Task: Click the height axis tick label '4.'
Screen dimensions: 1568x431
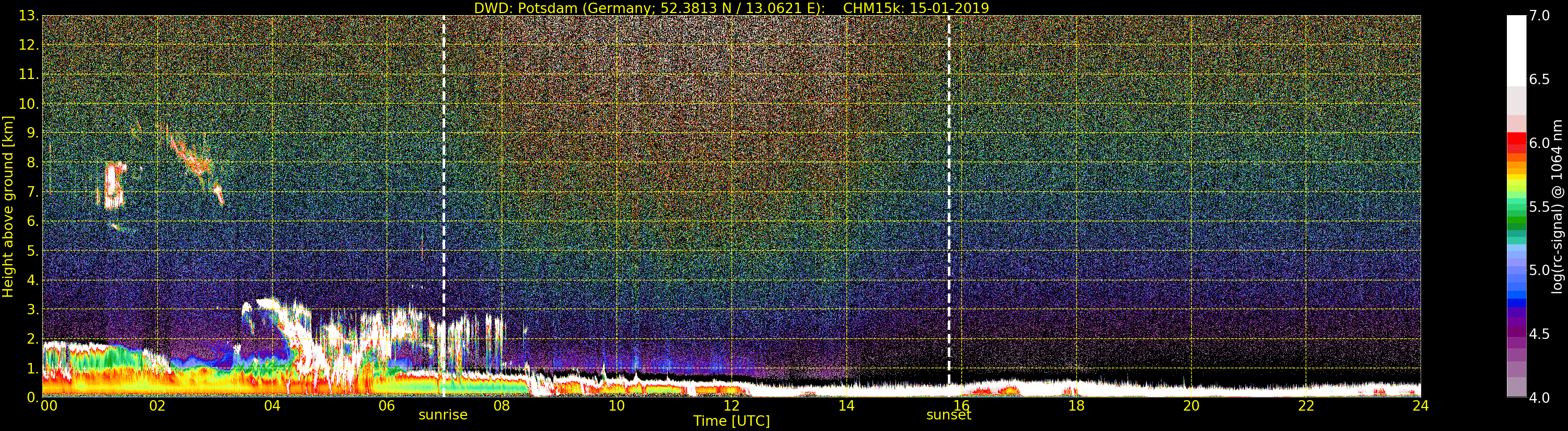Action: point(32,280)
